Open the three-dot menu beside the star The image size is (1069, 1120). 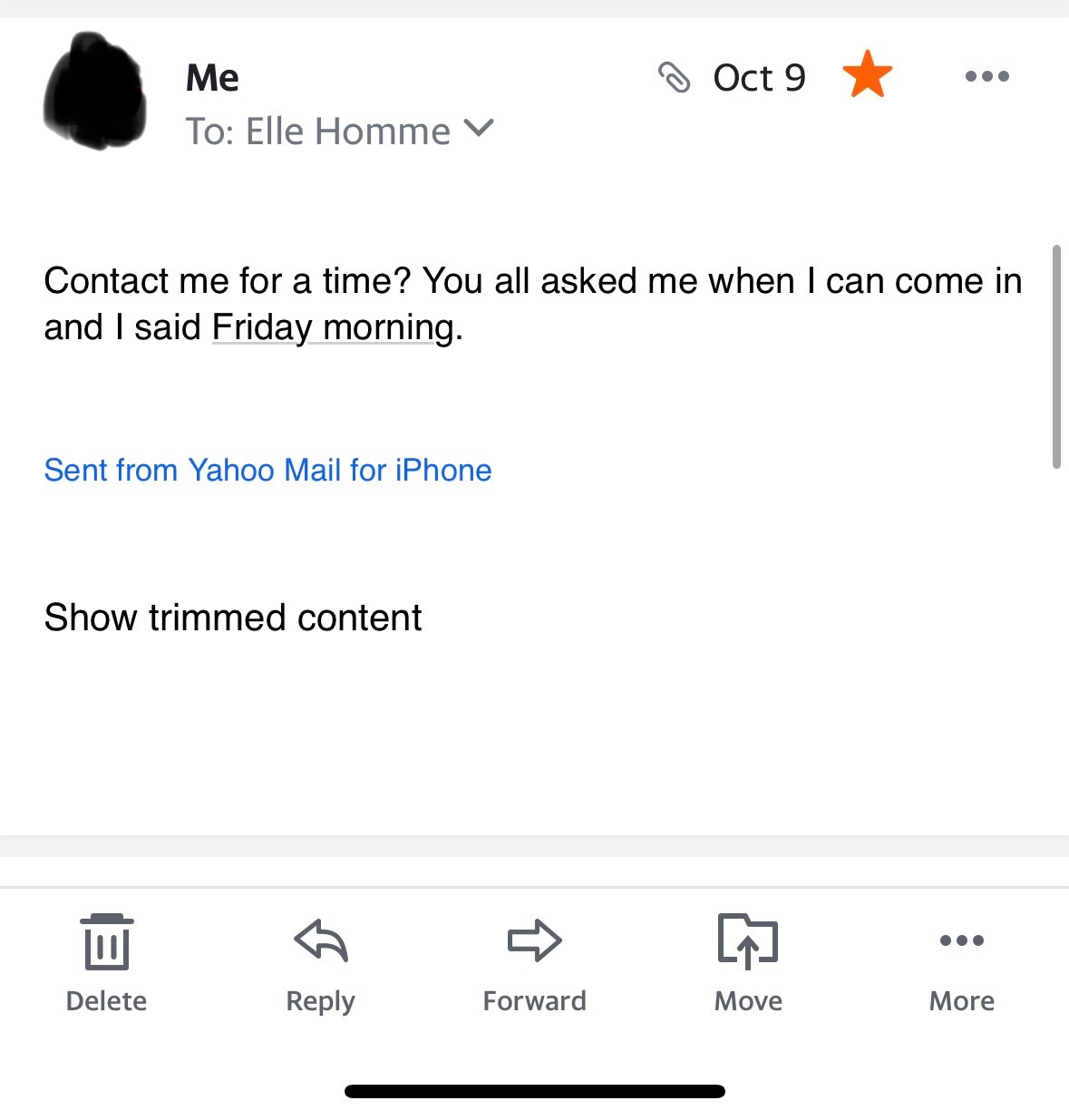(x=987, y=77)
